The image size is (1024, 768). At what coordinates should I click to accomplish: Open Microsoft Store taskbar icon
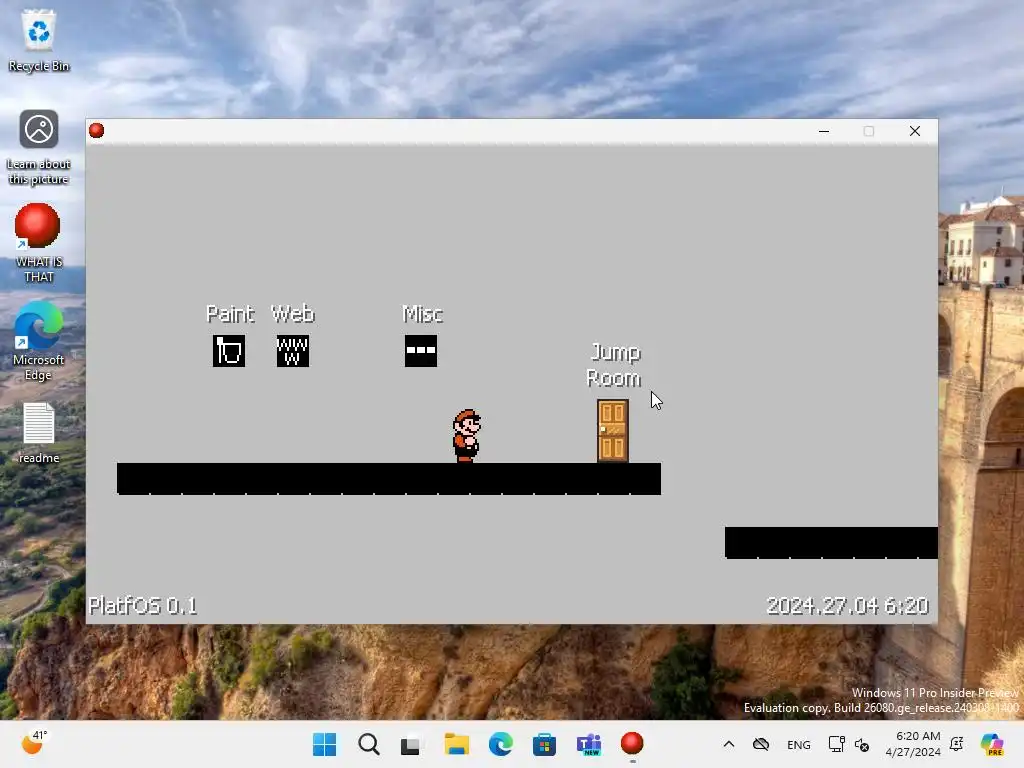click(x=544, y=744)
